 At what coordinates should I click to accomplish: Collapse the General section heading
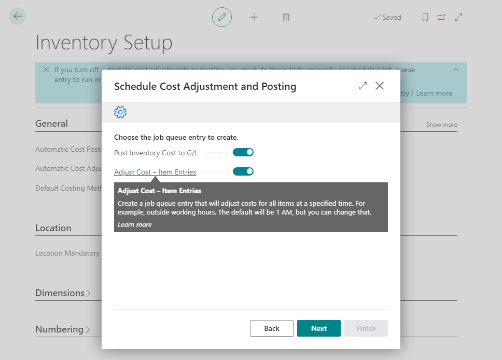click(x=51, y=124)
